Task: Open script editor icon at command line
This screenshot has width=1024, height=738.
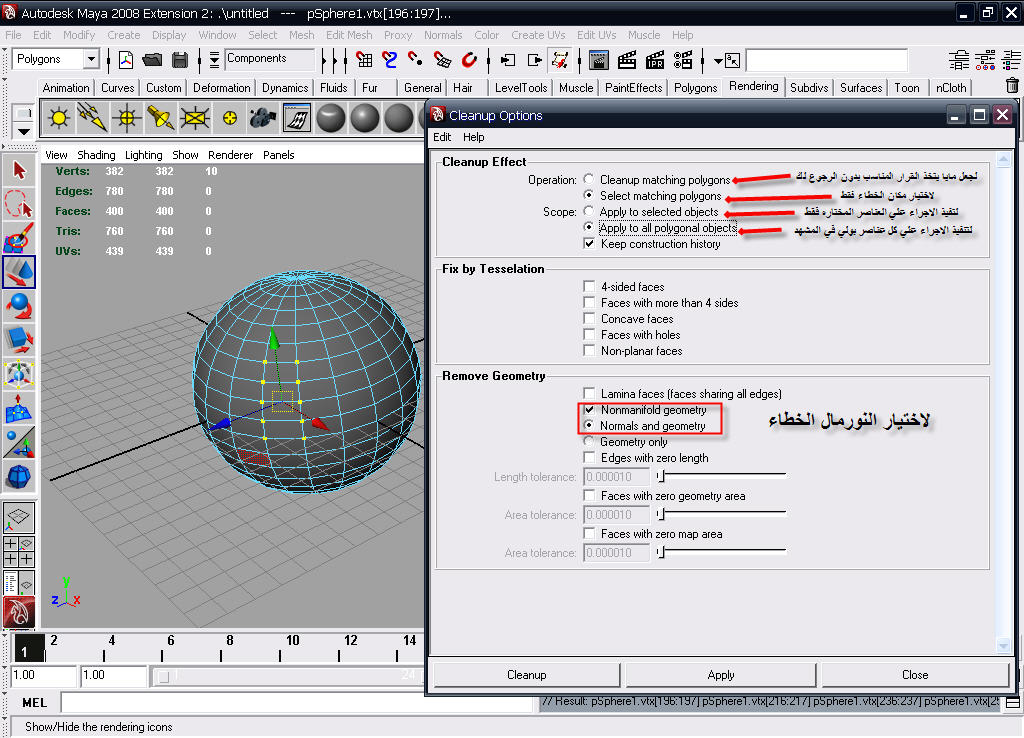Action: click(1012, 703)
